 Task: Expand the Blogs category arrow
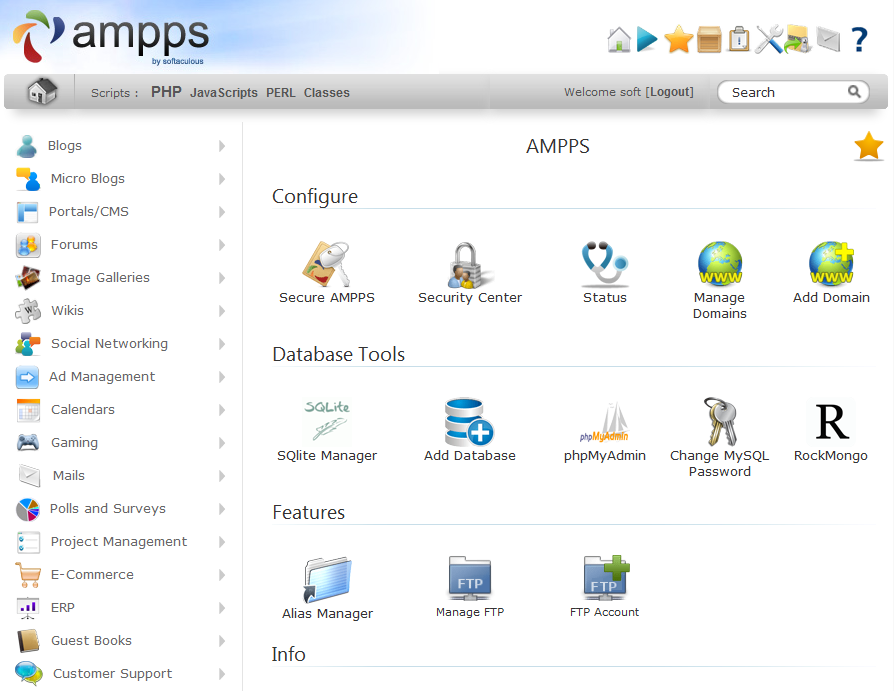pyautogui.click(x=222, y=146)
